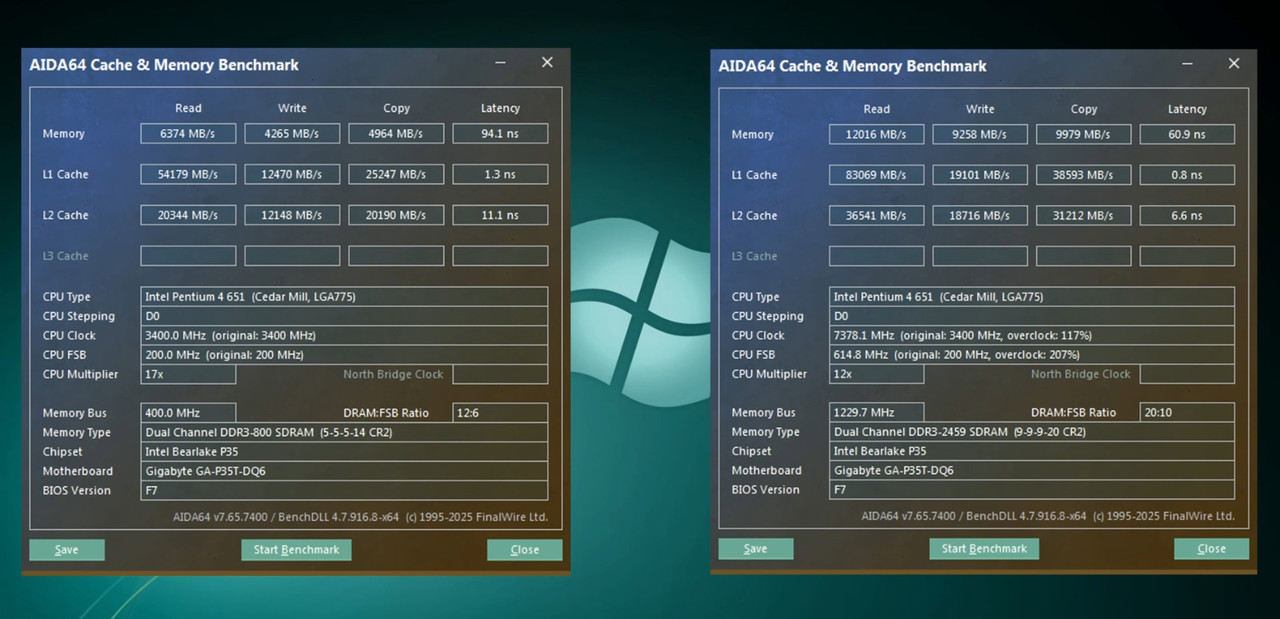Viewport: 1280px width, 619px height.
Task: Select CPU Multiplier field showing 17x
Action: pos(188,374)
